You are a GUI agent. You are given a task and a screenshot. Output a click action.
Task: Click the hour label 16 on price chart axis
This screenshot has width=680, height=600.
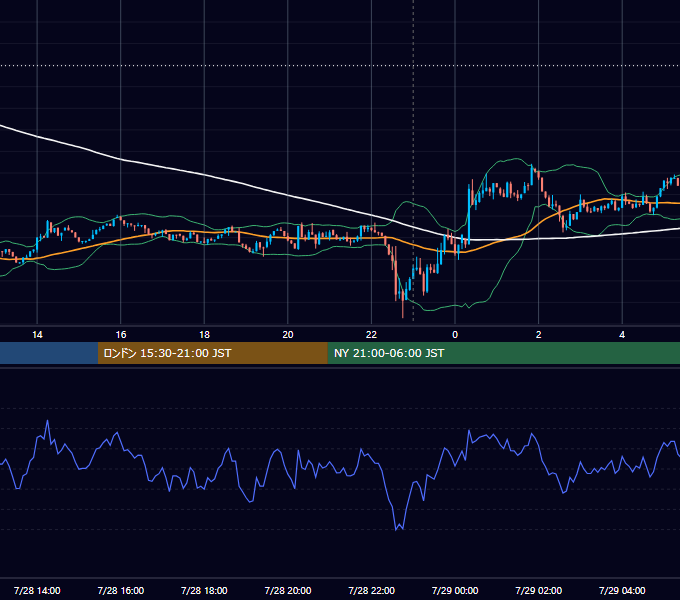click(x=121, y=335)
